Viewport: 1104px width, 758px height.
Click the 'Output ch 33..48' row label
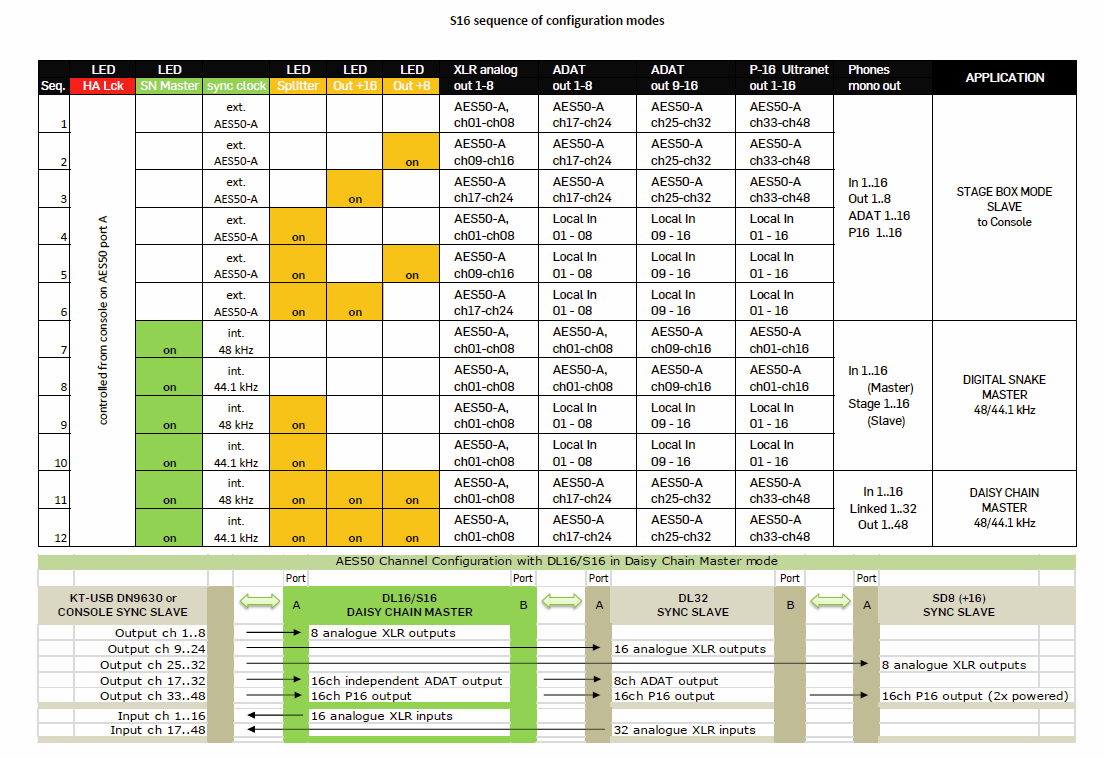152,696
